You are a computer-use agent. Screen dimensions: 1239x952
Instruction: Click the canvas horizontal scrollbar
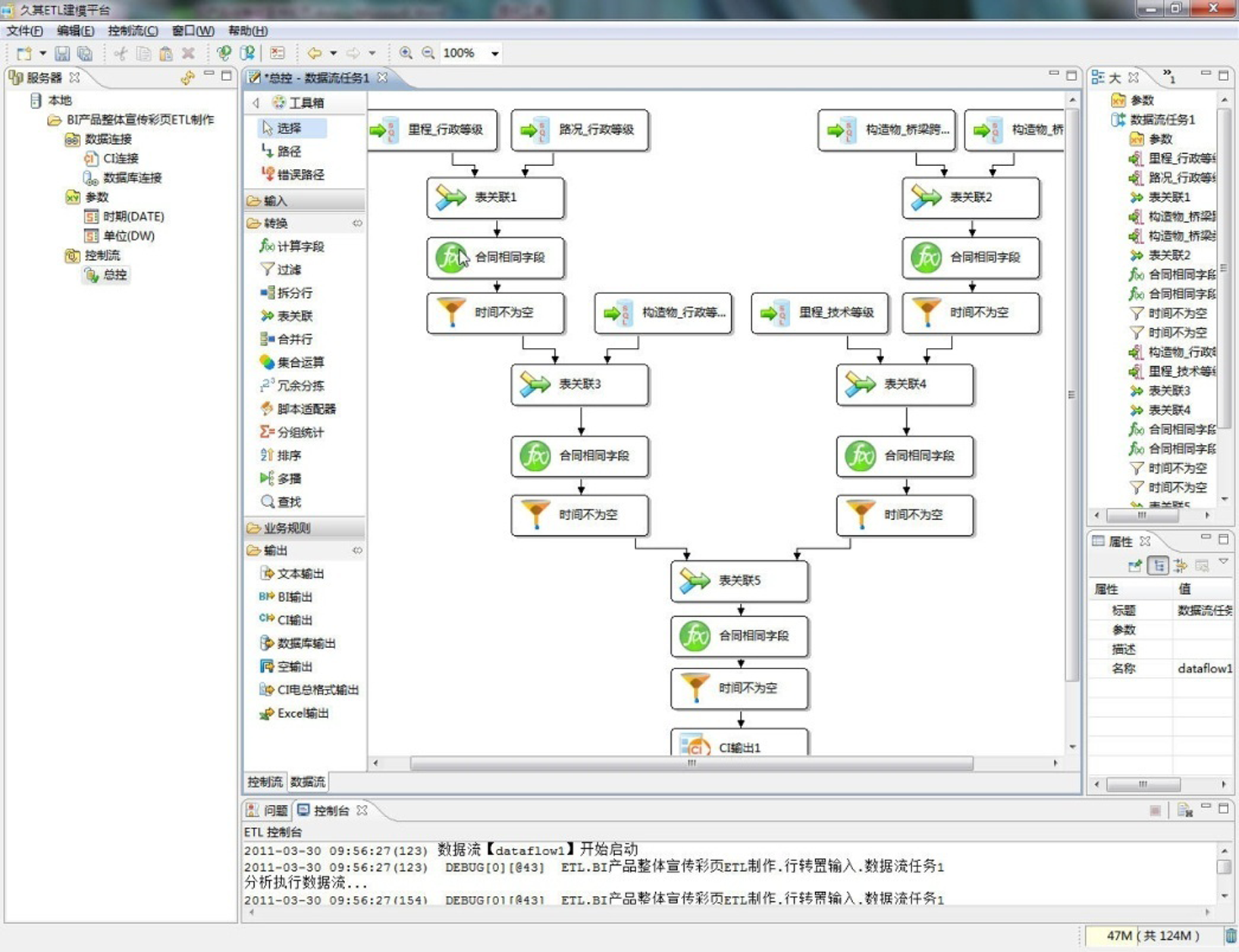[x=691, y=763]
